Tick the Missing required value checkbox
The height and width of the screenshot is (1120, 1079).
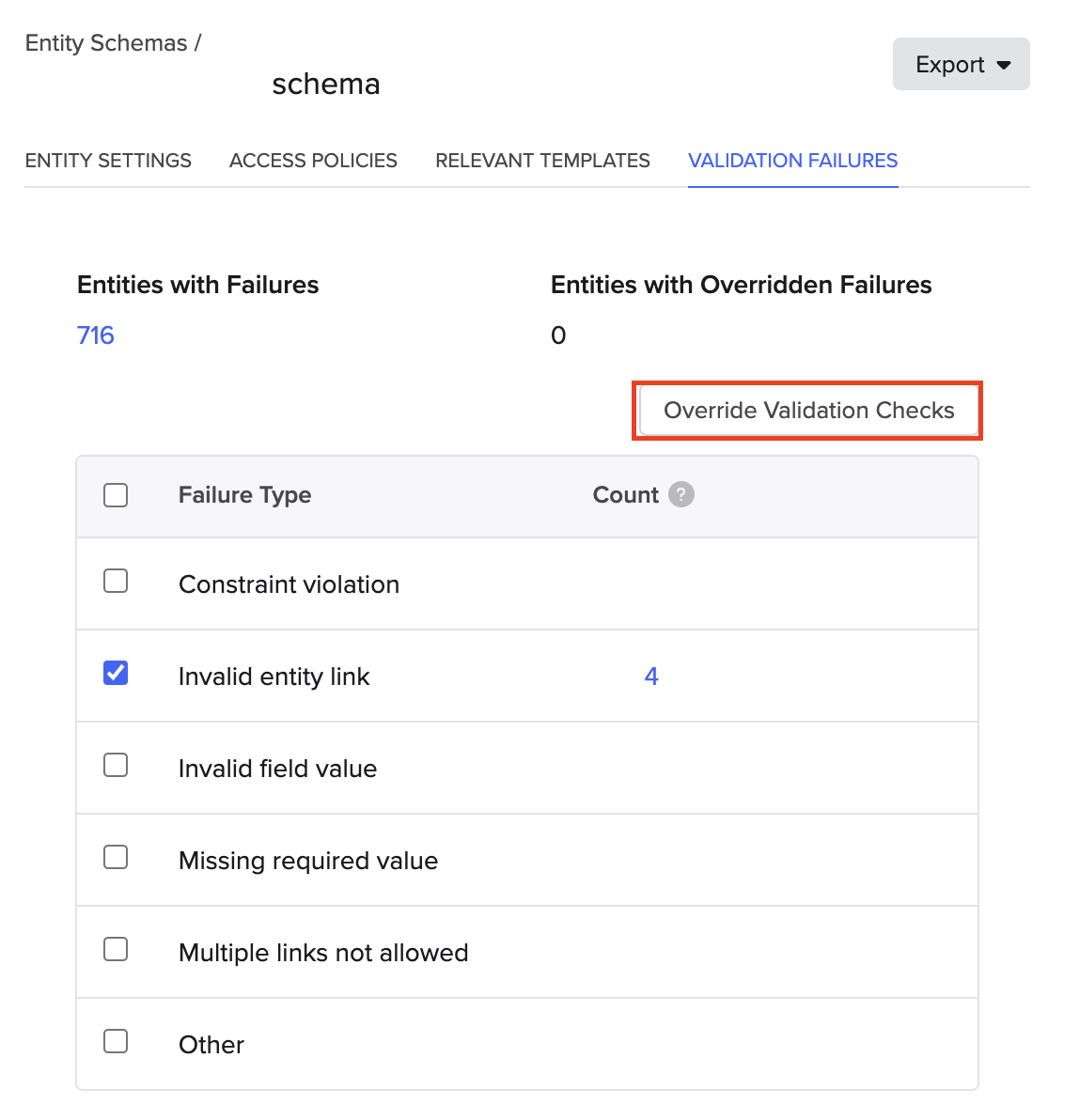click(x=116, y=858)
